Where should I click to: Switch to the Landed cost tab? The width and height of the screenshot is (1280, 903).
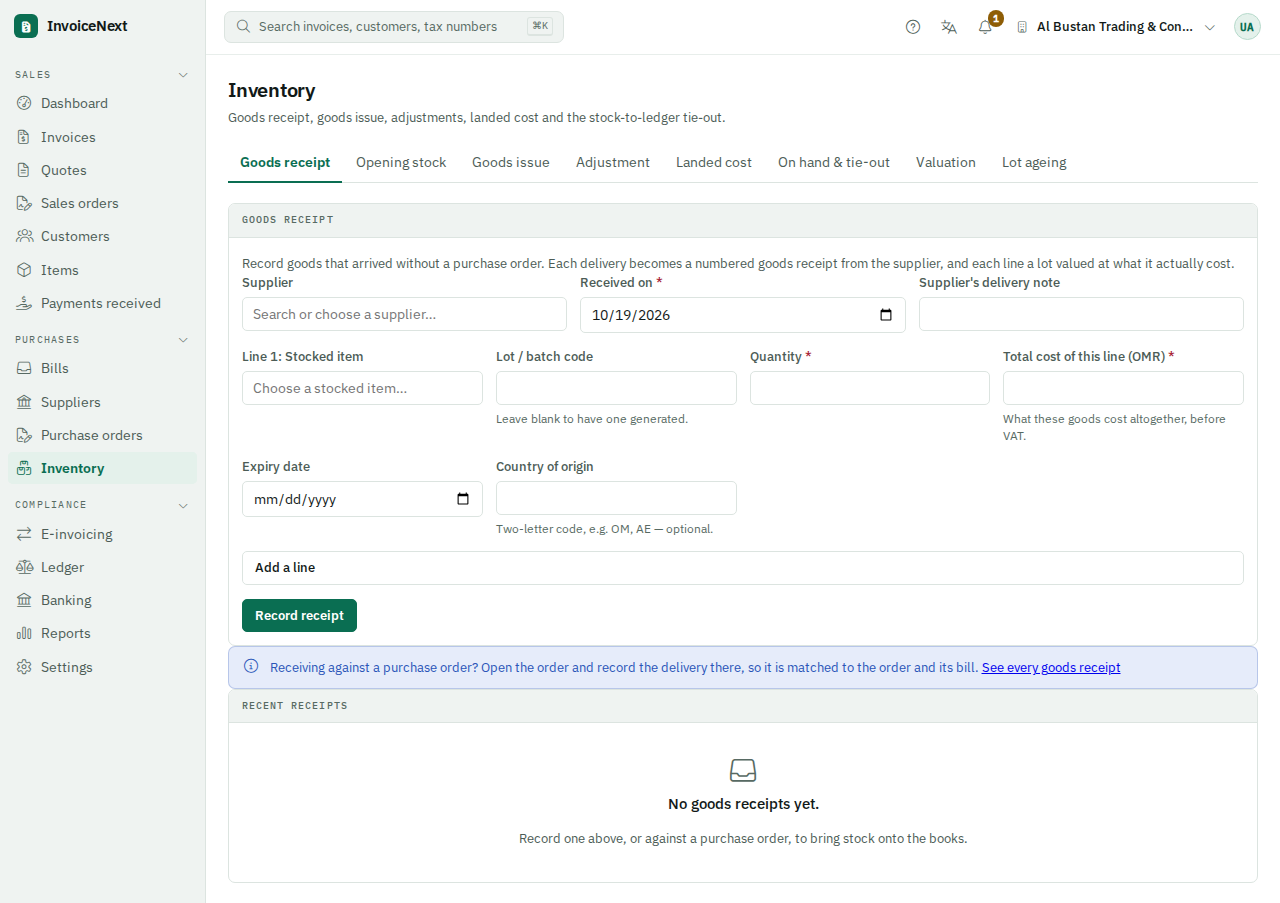(x=714, y=162)
